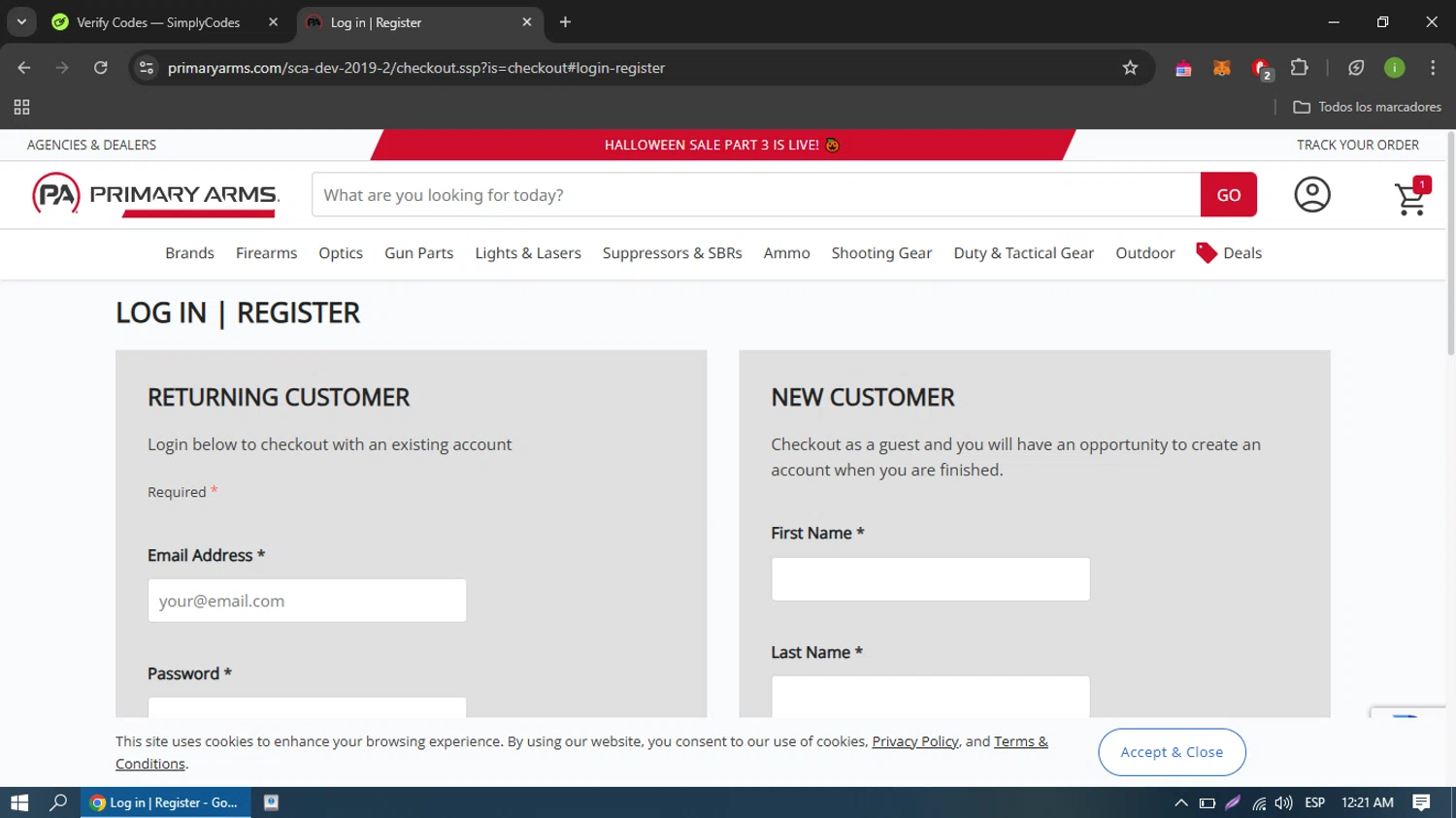The width and height of the screenshot is (1456, 818).
Task: Close the Verify Codes tab
Action: pos(274,22)
